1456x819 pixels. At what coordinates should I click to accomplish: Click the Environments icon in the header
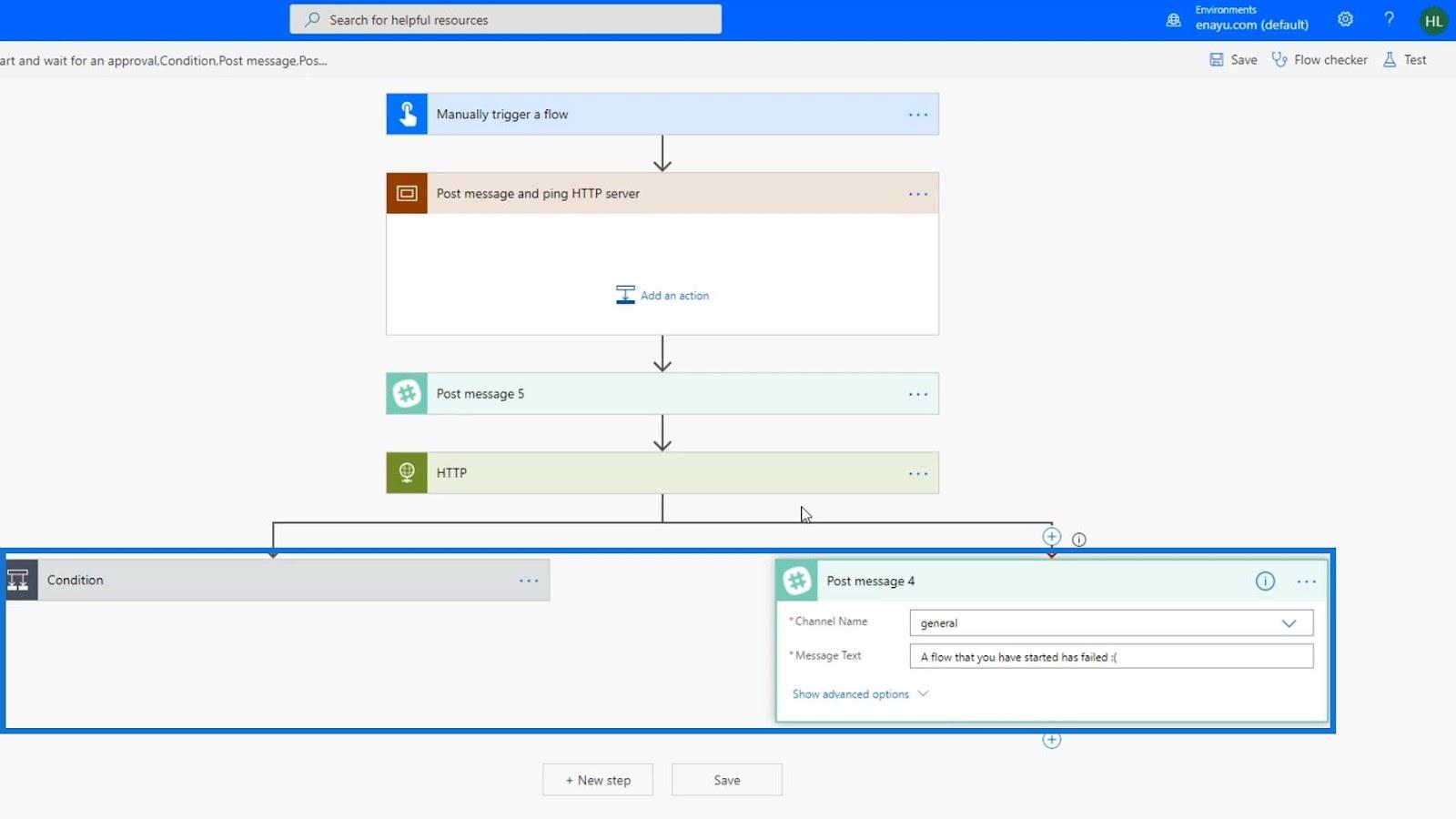pos(1174,19)
